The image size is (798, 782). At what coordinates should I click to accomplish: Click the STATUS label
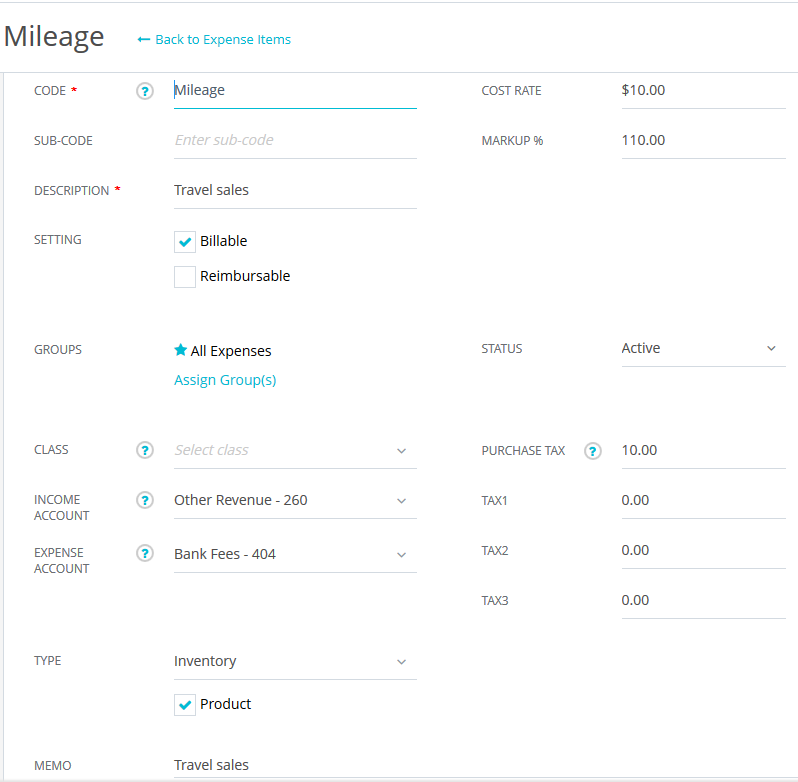click(x=502, y=349)
